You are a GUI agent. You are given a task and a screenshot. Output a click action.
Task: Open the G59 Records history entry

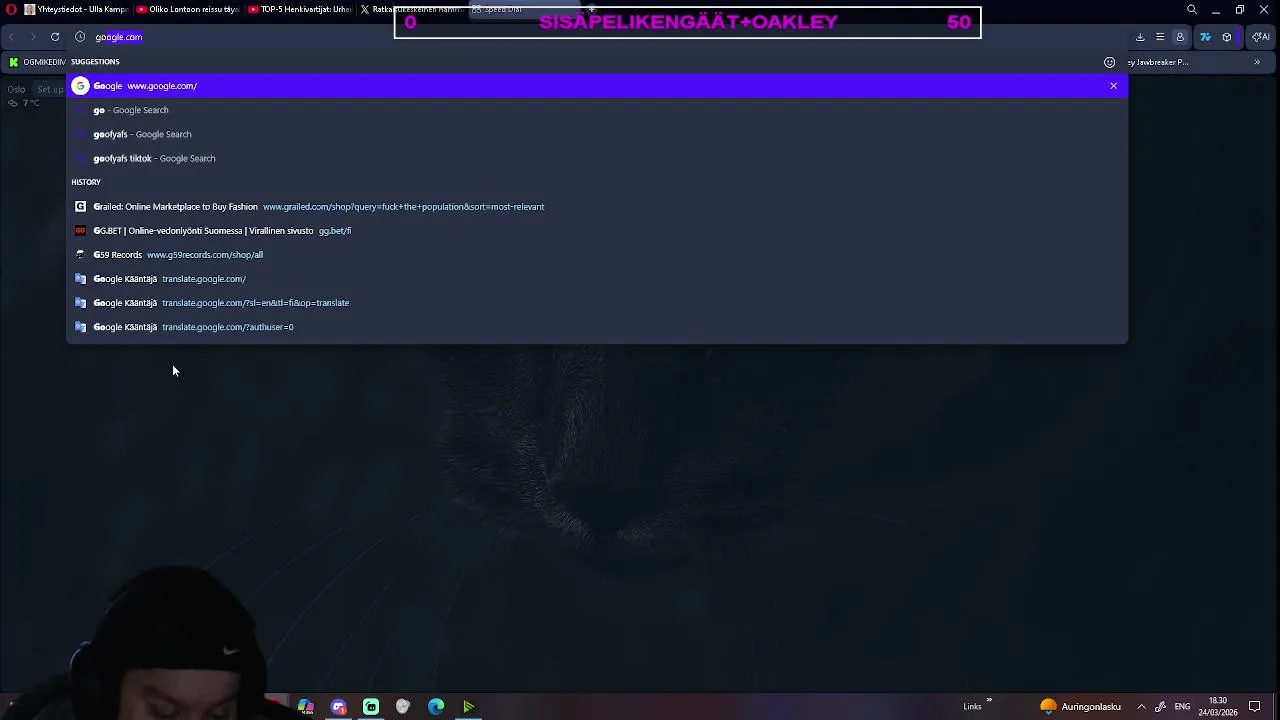(597, 255)
